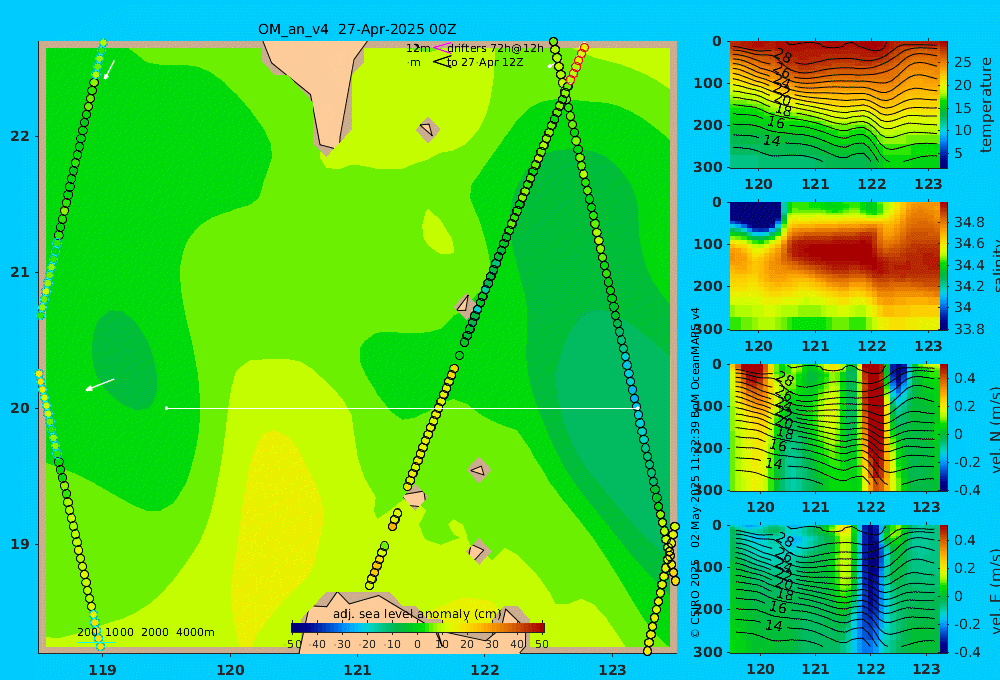Click the vel. E colorbar

(943, 589)
